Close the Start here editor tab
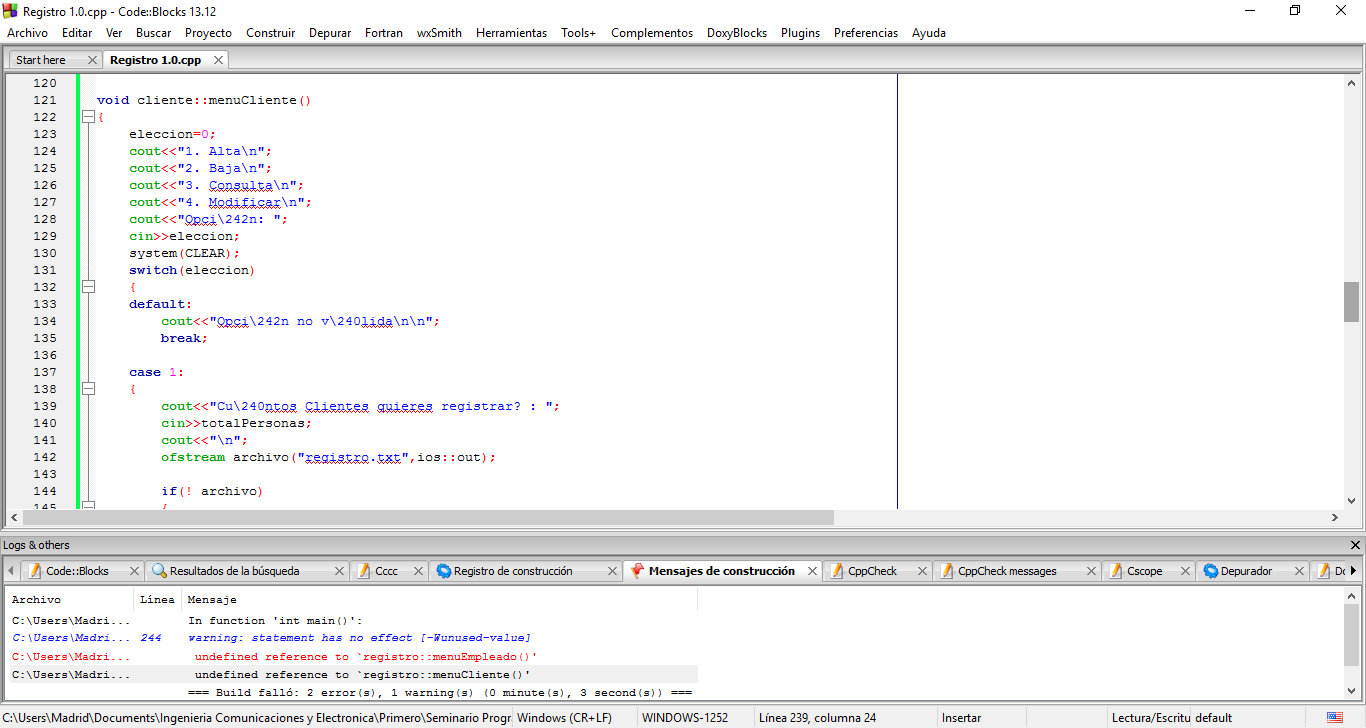This screenshot has width=1366, height=728. 92,60
